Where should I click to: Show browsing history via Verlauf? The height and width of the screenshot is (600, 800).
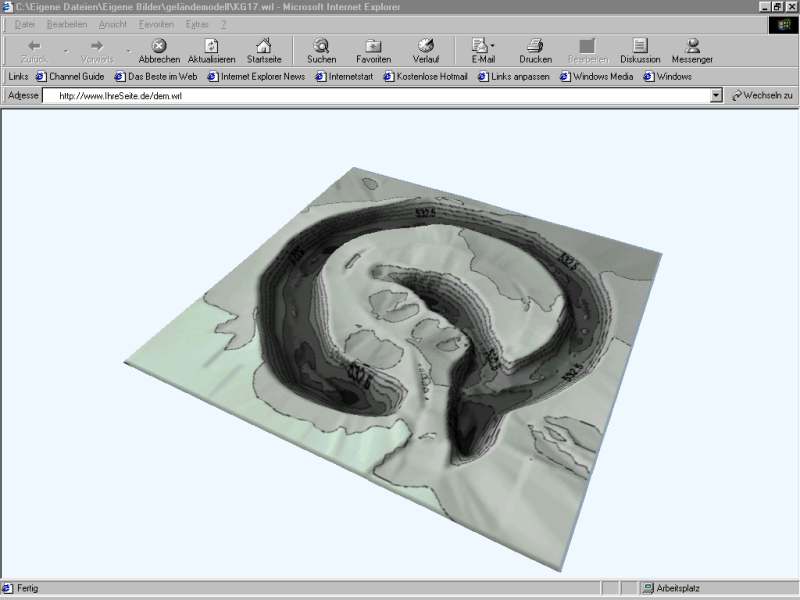click(x=426, y=46)
